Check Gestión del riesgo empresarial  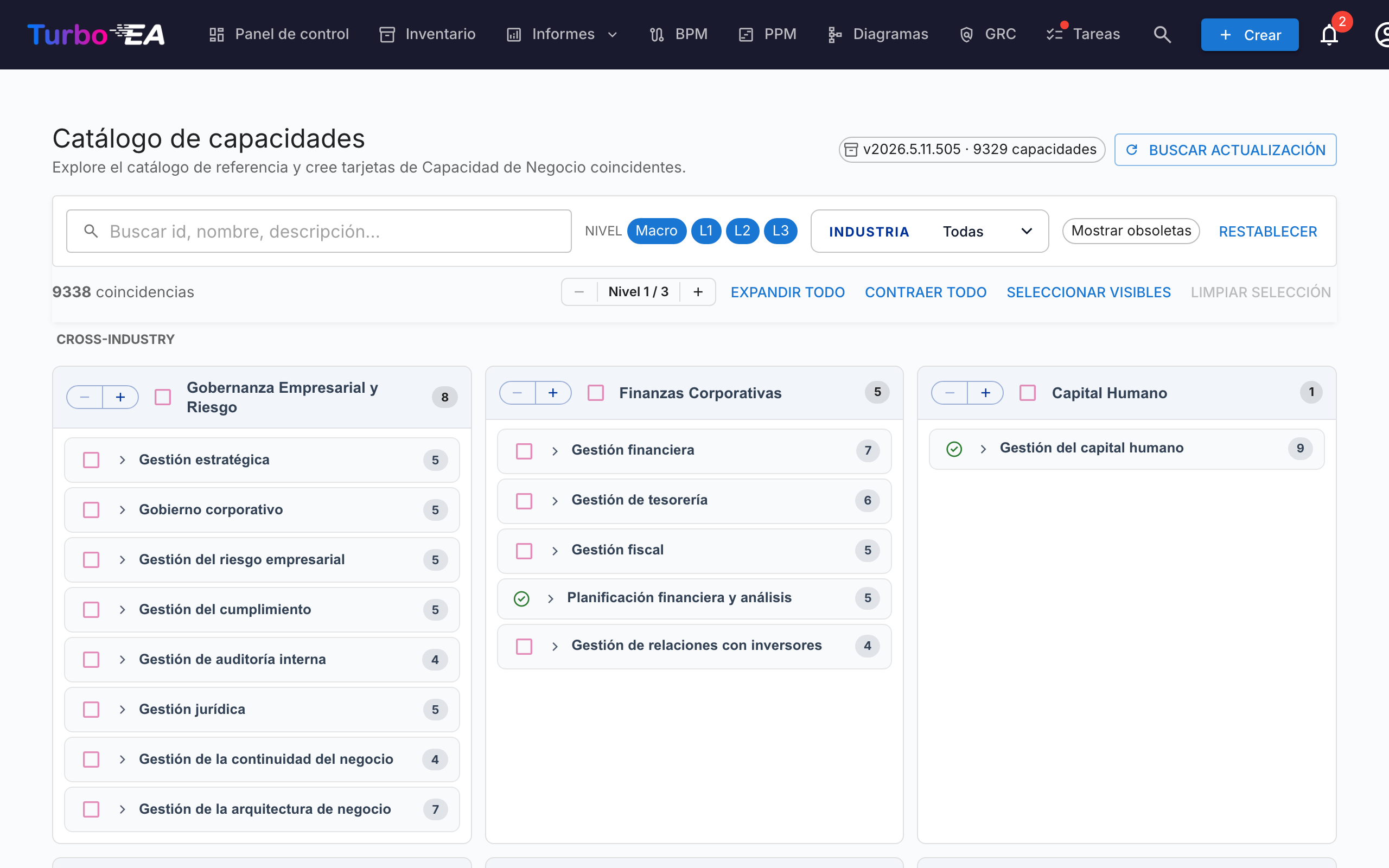click(91, 560)
